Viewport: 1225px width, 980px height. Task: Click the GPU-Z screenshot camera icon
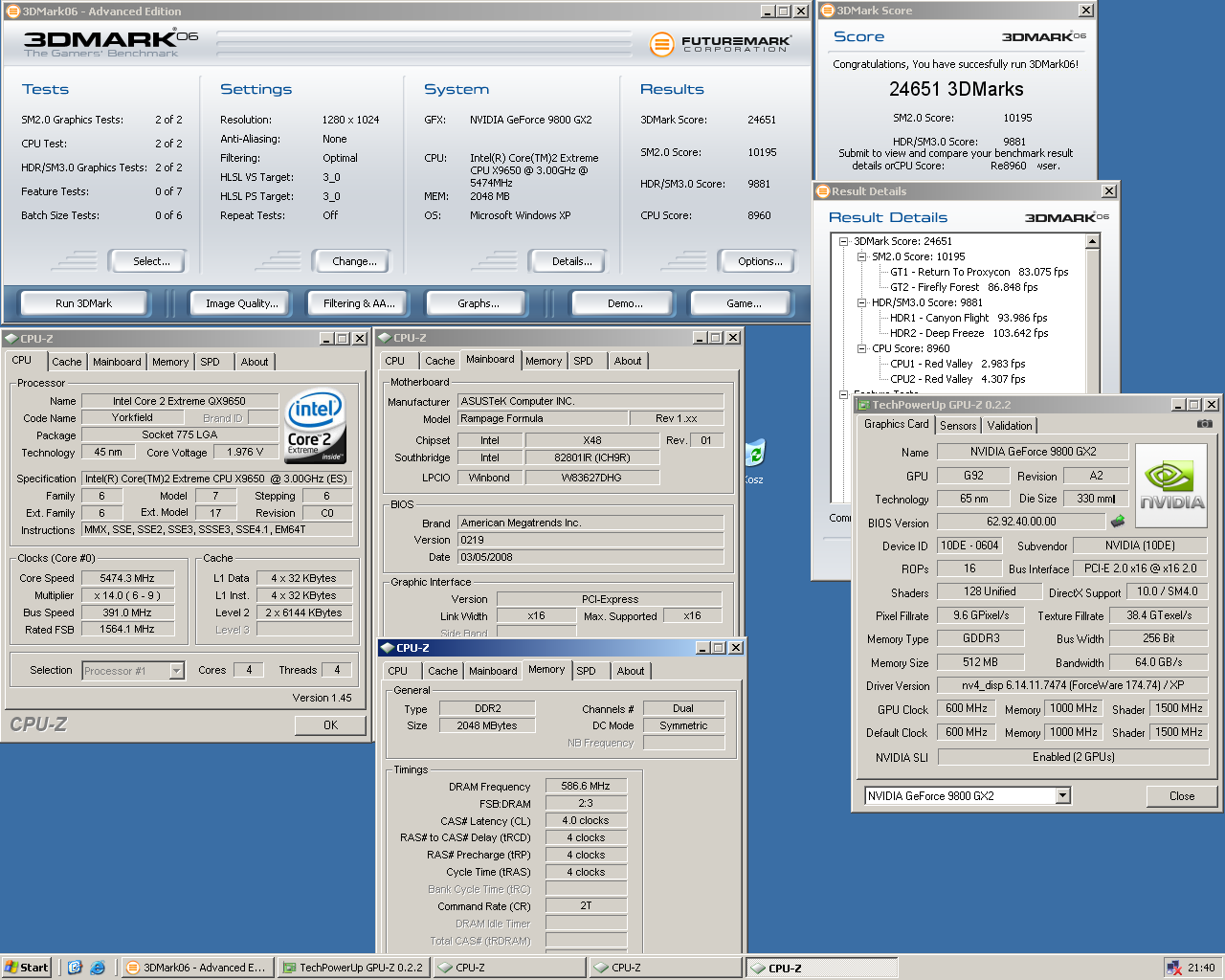point(1204,424)
